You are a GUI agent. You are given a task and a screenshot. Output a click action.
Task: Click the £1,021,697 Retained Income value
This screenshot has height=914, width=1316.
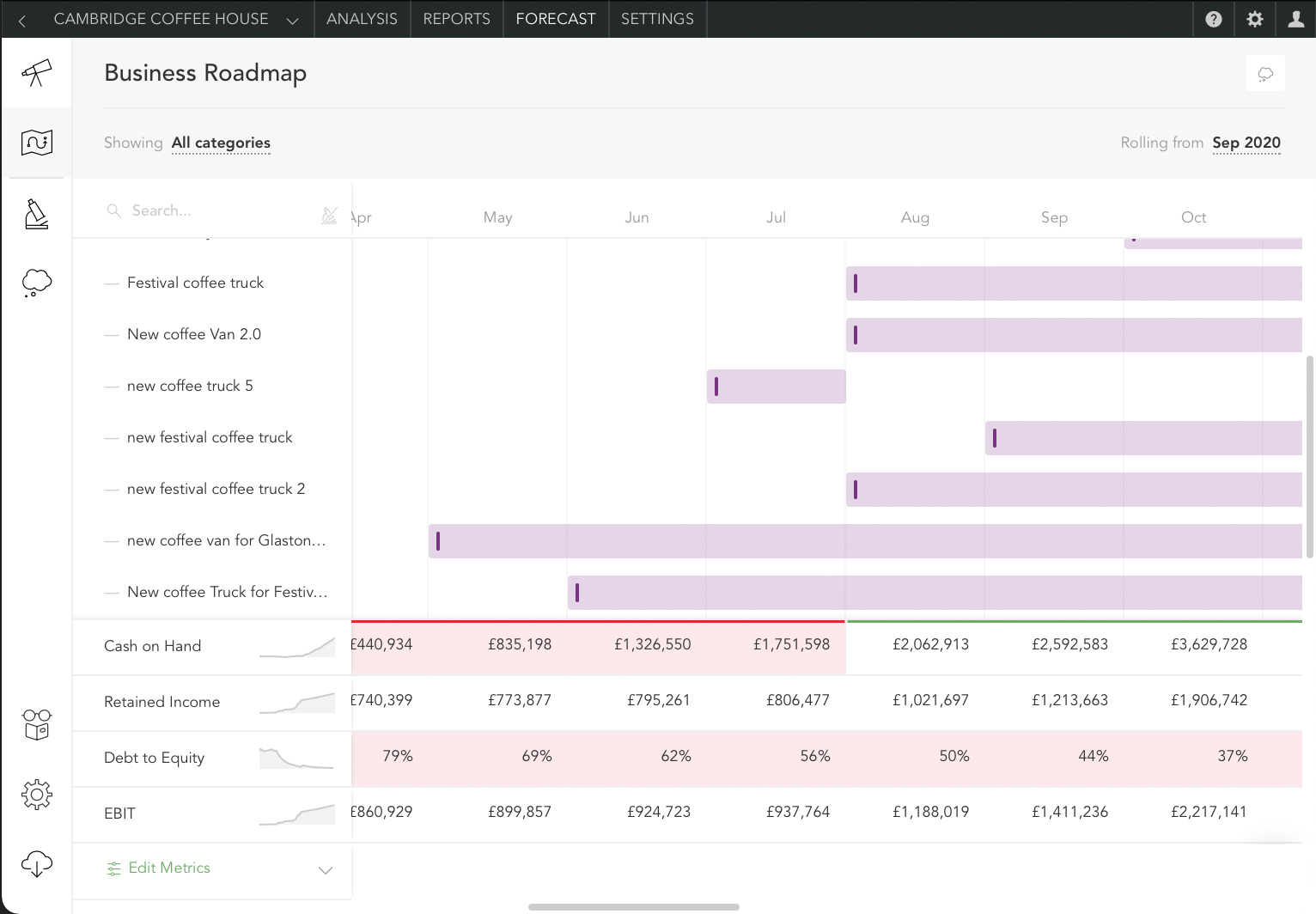(x=930, y=700)
